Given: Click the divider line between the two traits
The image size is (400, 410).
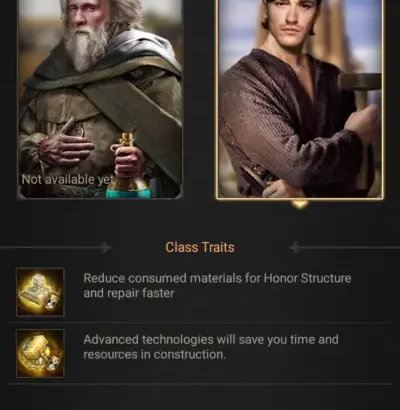Looking at the screenshot, I should pyautogui.click(x=200, y=322).
